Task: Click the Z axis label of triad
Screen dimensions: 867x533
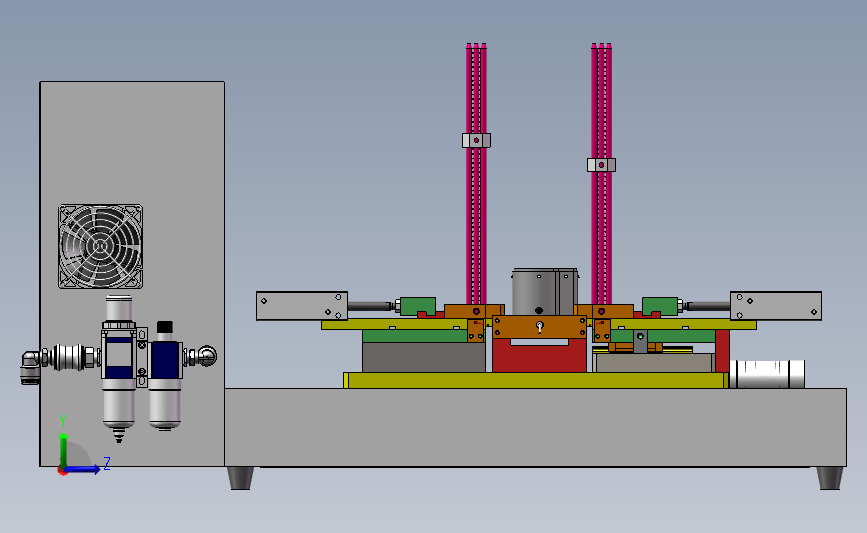Action: (107, 463)
